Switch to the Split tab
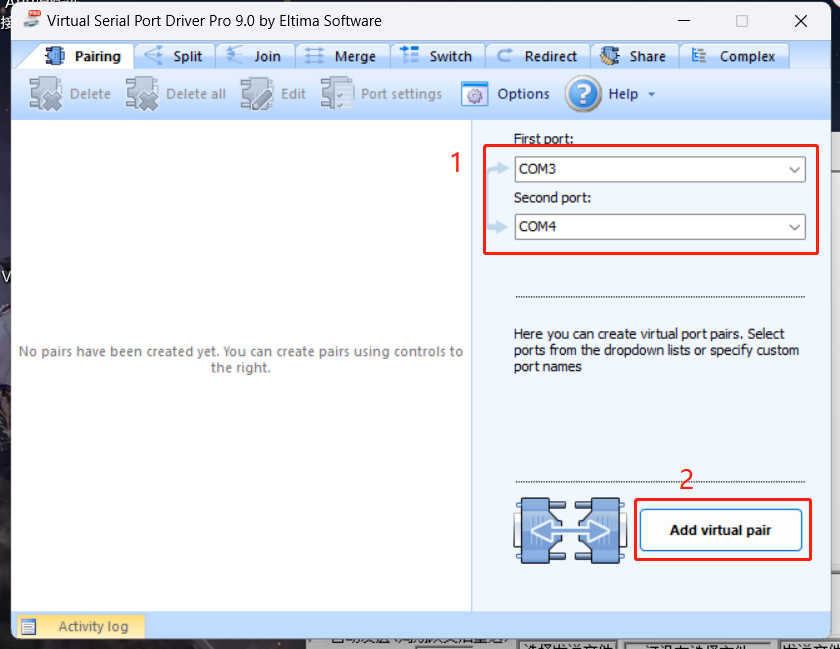This screenshot has height=649, width=840. (175, 56)
